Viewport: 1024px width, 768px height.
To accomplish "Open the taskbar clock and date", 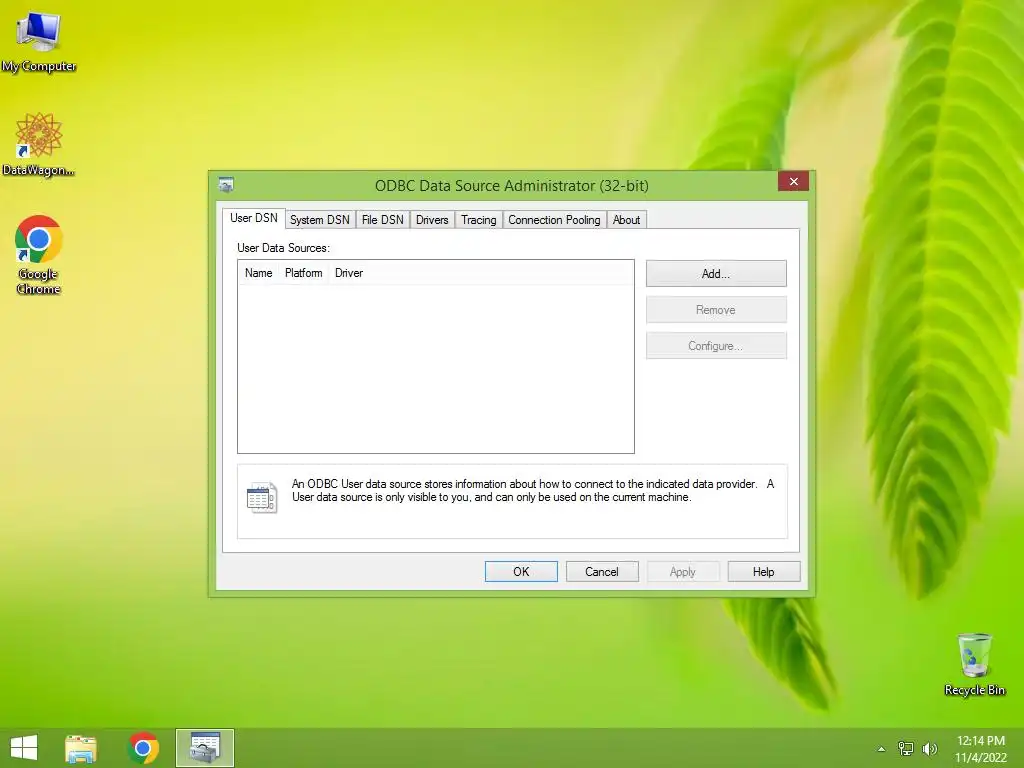I will click(x=980, y=749).
